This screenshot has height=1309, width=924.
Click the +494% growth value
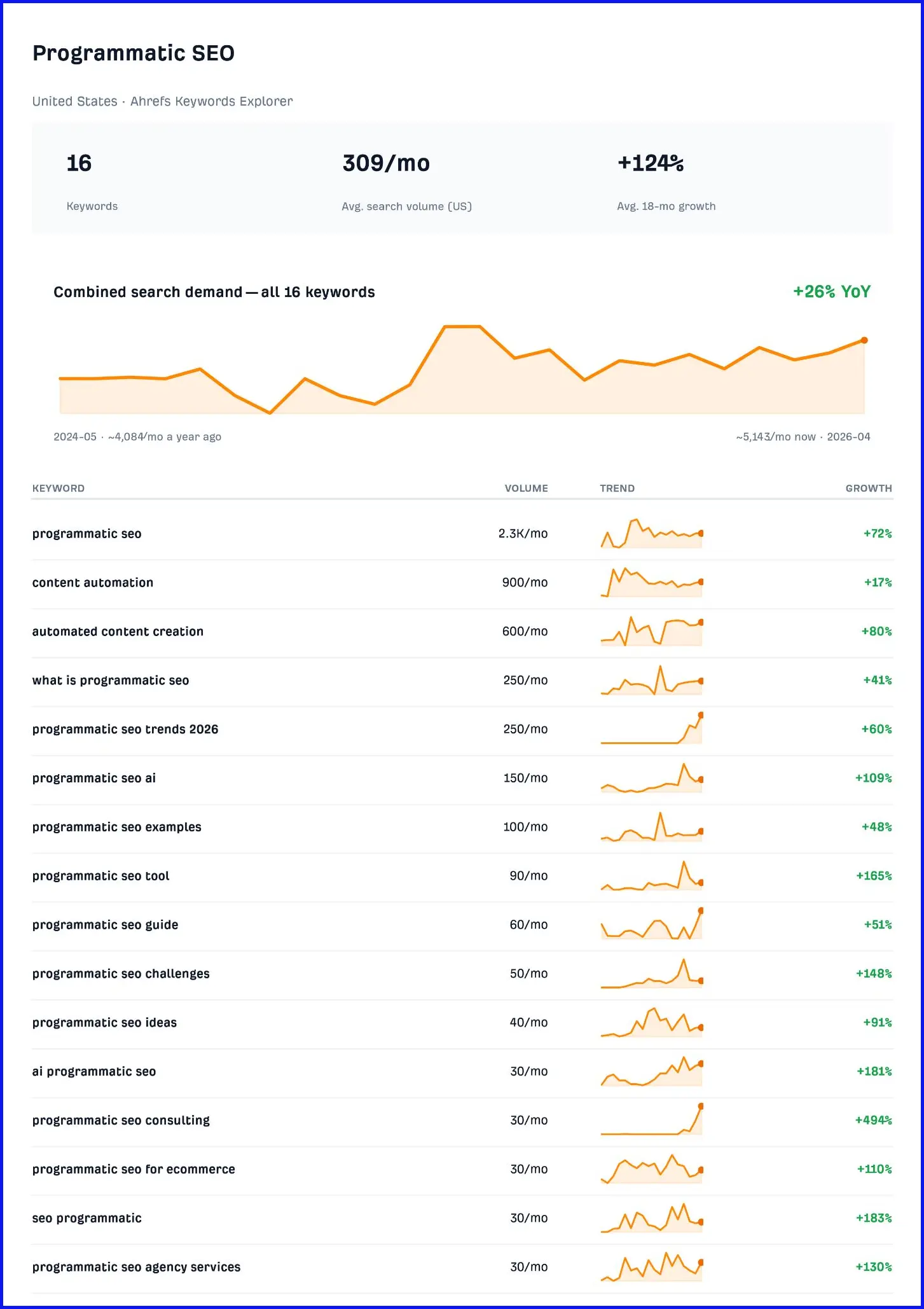click(x=874, y=1121)
